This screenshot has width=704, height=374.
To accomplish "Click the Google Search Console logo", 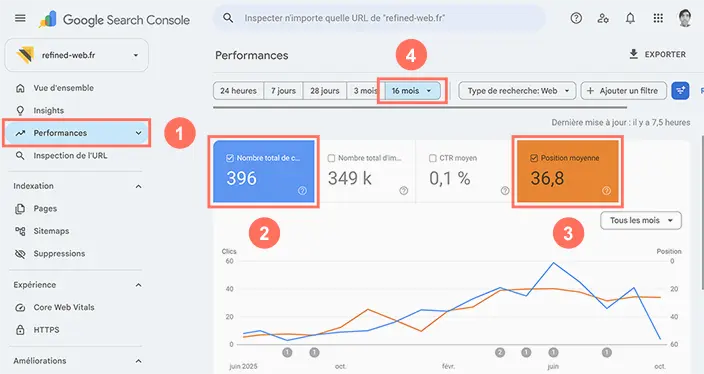I will click(114, 20).
